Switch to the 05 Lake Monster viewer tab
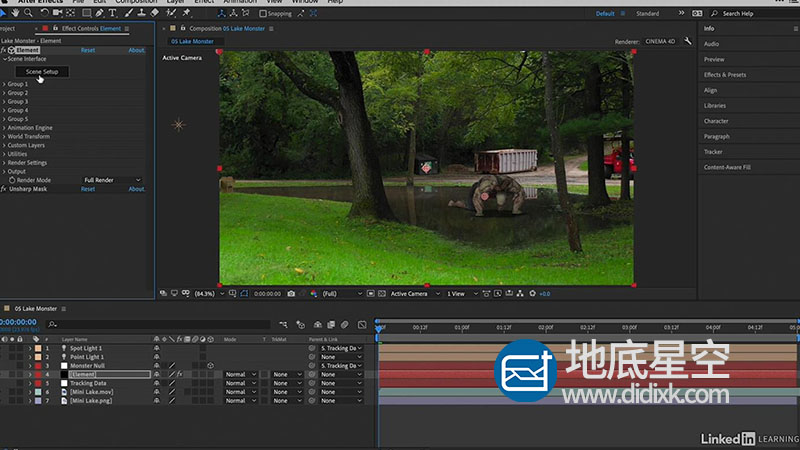This screenshot has height=450, width=800. tap(192, 41)
